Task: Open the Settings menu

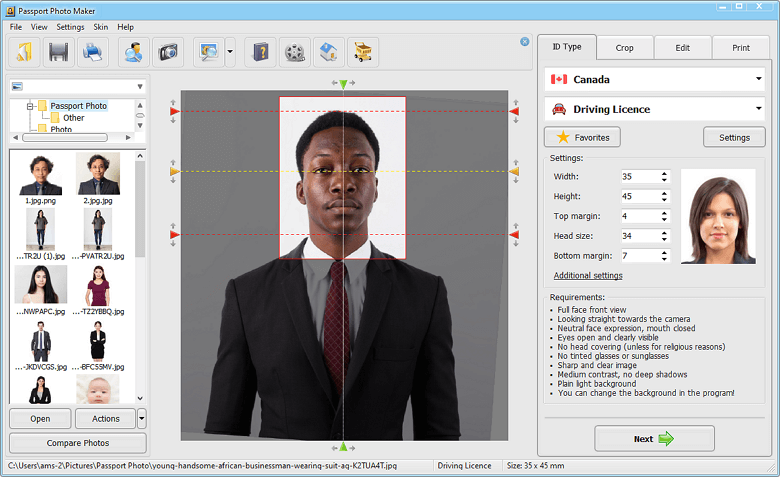Action: (70, 27)
